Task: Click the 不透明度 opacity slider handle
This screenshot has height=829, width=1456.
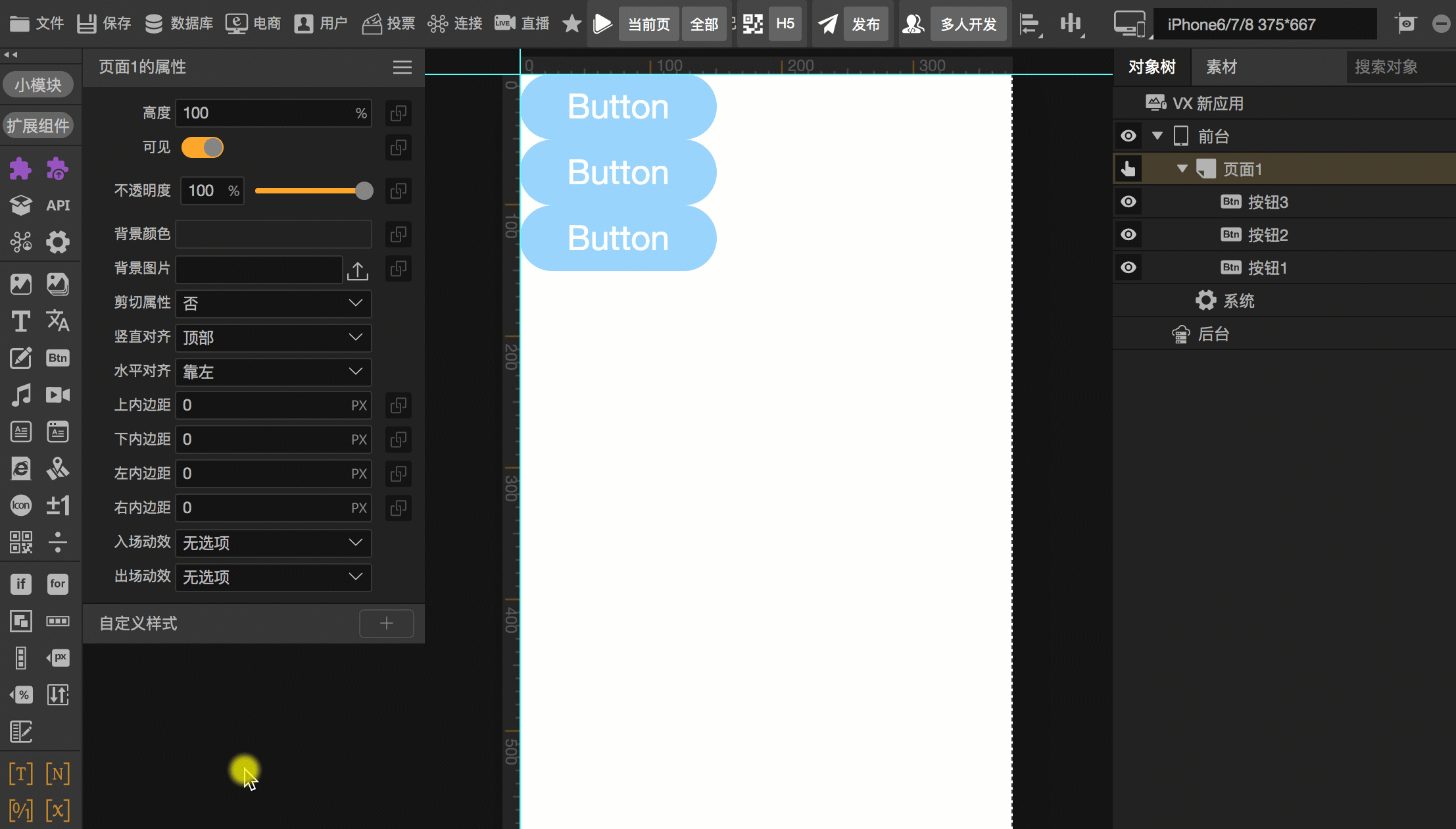Action: pos(364,191)
